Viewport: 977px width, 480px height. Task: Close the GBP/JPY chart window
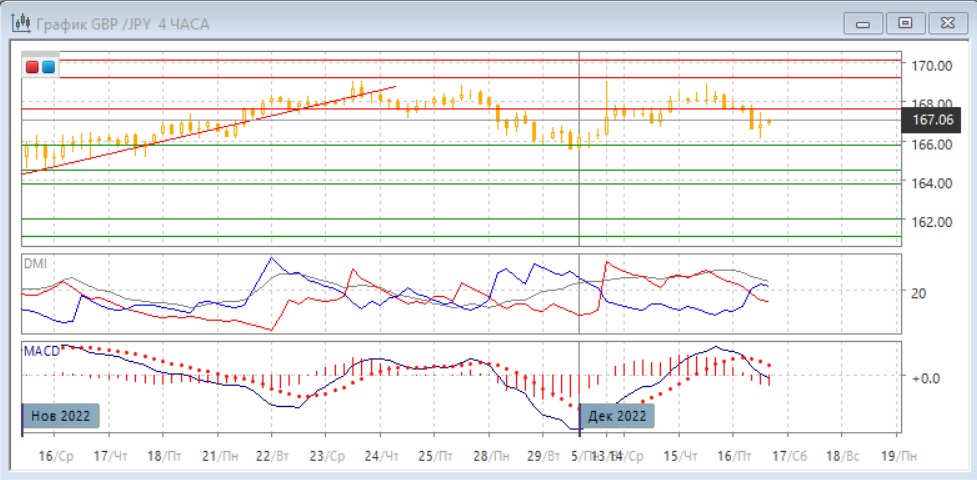point(943,22)
